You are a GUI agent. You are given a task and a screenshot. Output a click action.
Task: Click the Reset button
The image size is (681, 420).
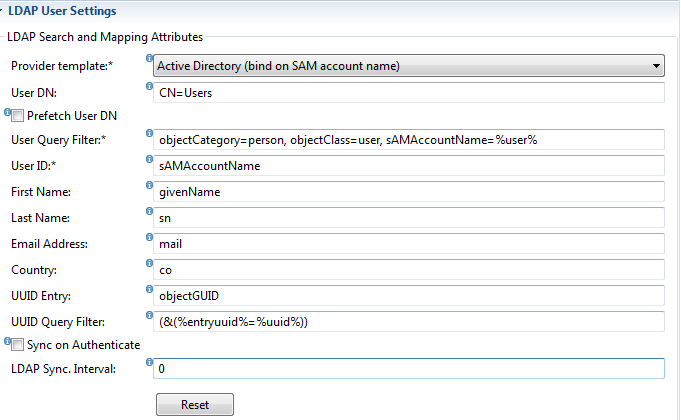tap(195, 405)
